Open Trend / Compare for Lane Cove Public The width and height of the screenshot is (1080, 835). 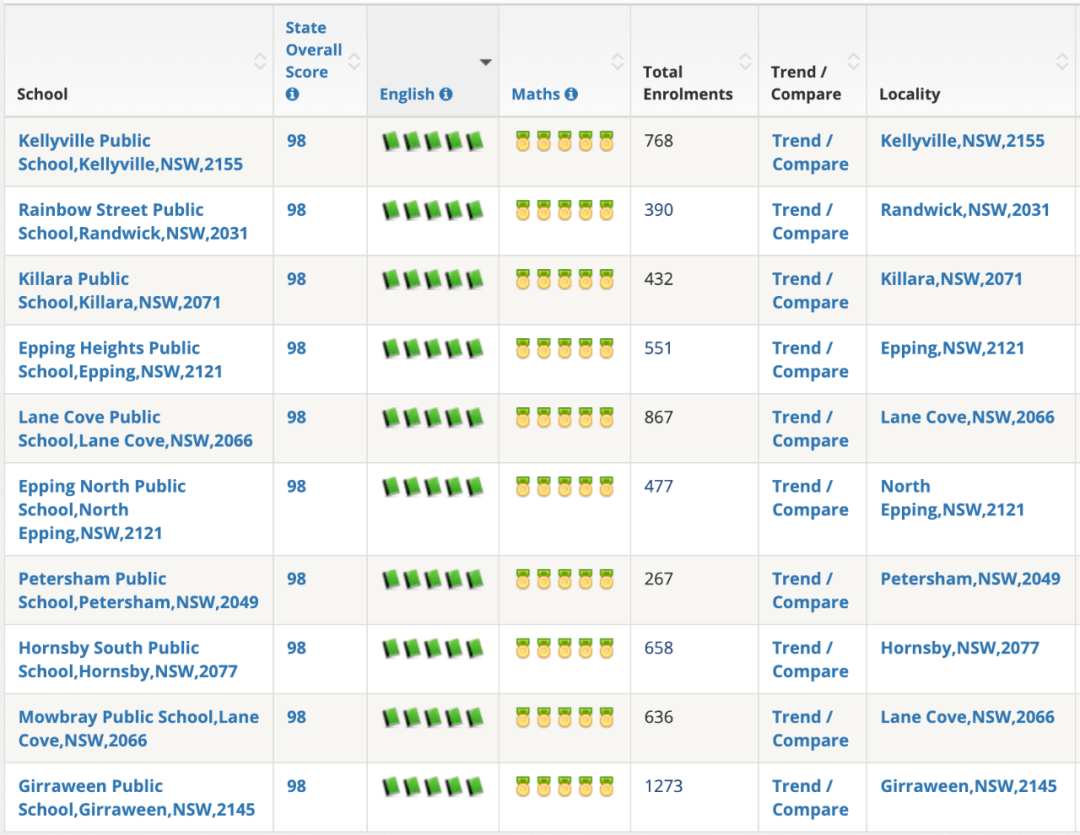point(810,429)
